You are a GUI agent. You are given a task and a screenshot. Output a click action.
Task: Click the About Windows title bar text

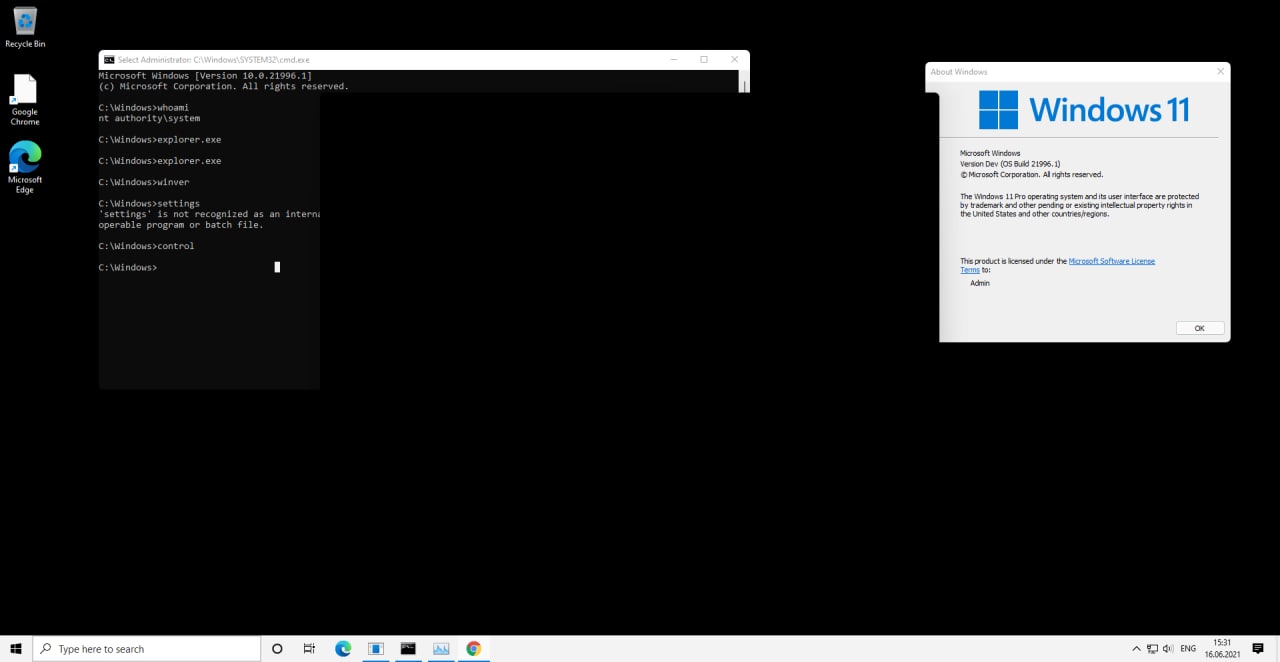(959, 72)
